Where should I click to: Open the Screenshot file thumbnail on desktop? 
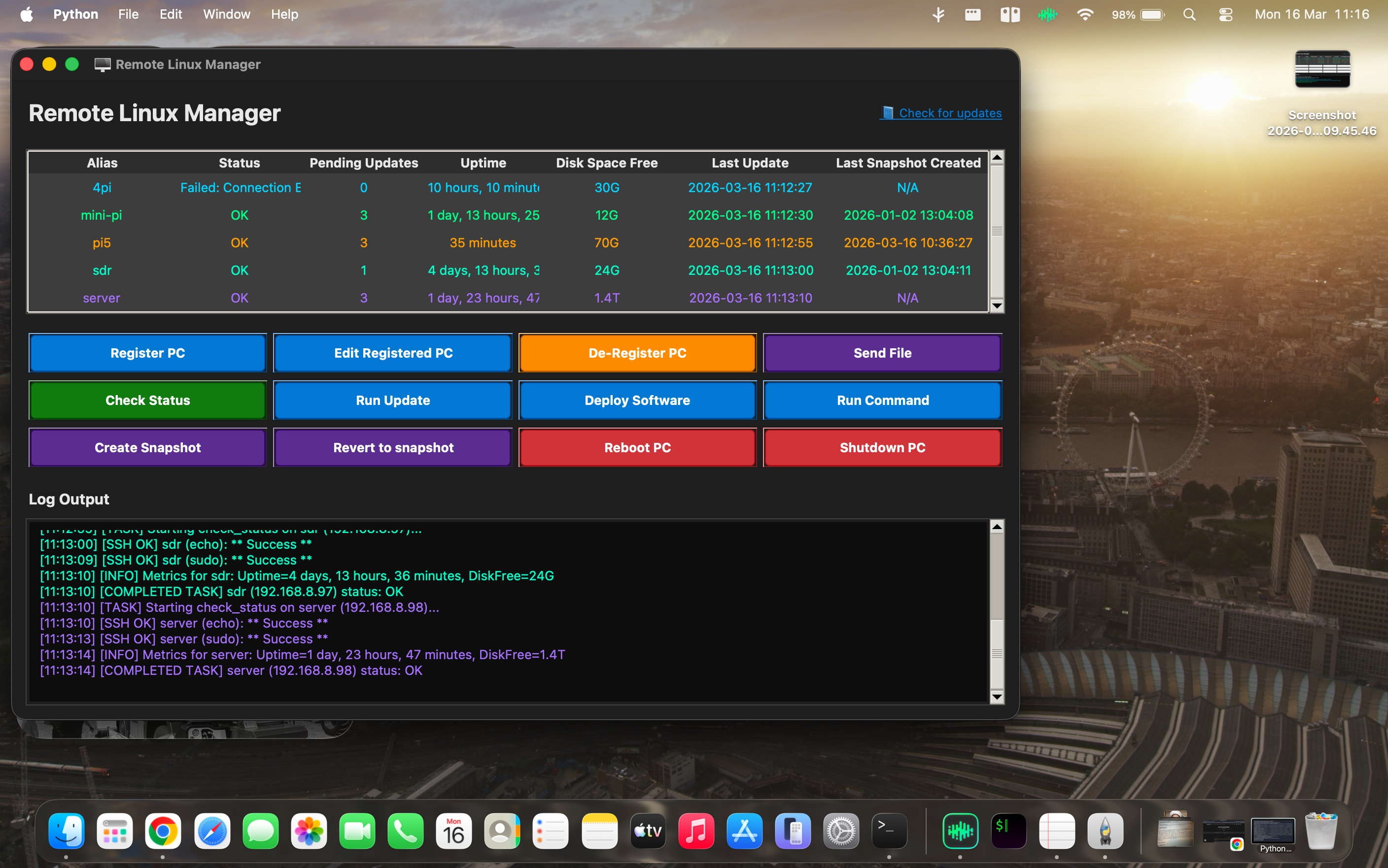[1322, 70]
